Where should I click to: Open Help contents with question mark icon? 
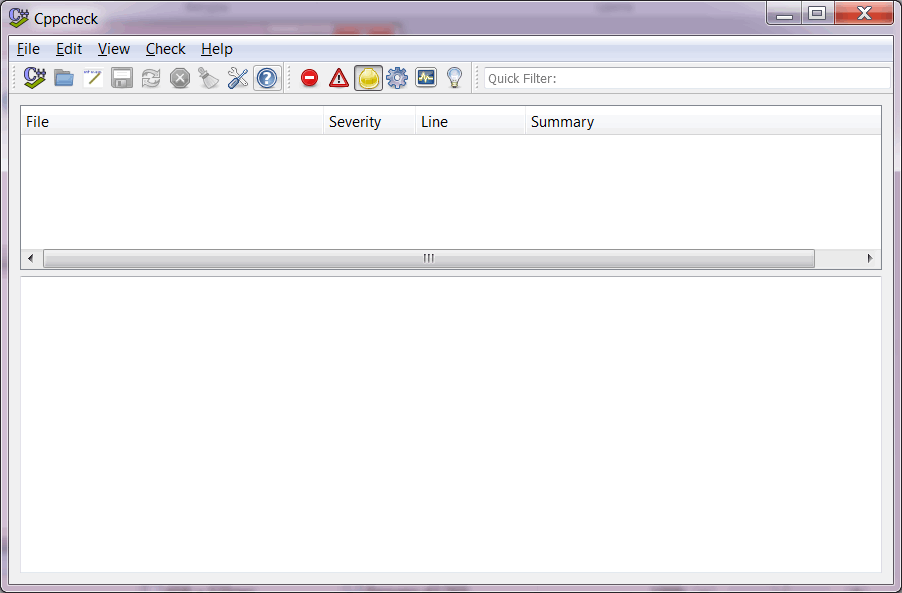(x=267, y=78)
